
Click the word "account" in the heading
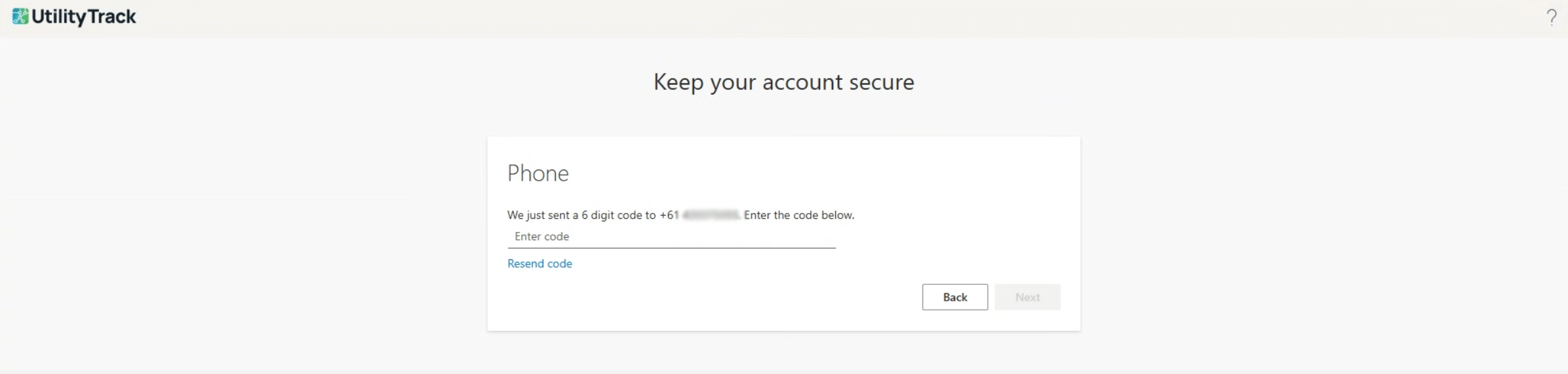click(802, 82)
